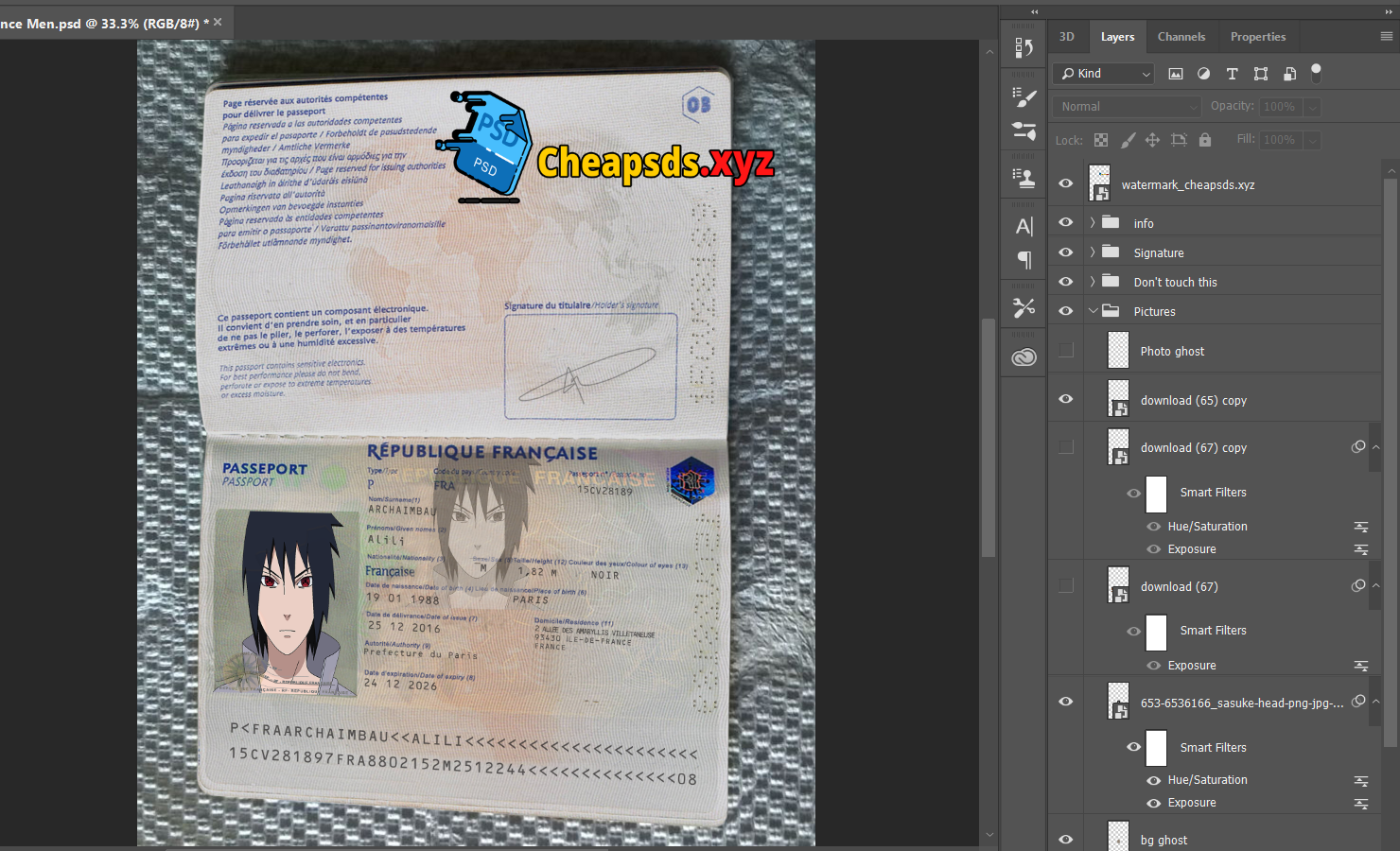1400x851 pixels.
Task: Open the Creative Cloud Libraries panel icon
Action: 1024,357
